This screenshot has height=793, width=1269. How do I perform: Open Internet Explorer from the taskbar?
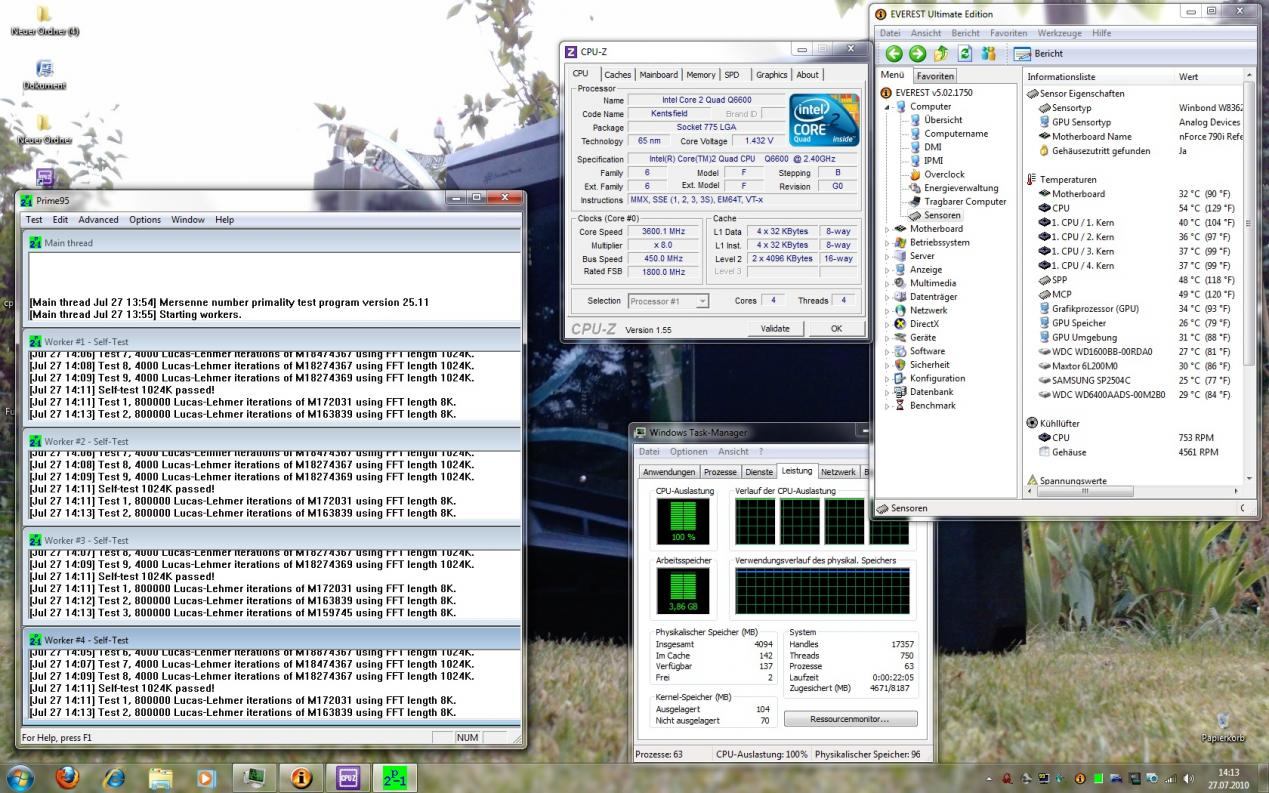(115, 777)
